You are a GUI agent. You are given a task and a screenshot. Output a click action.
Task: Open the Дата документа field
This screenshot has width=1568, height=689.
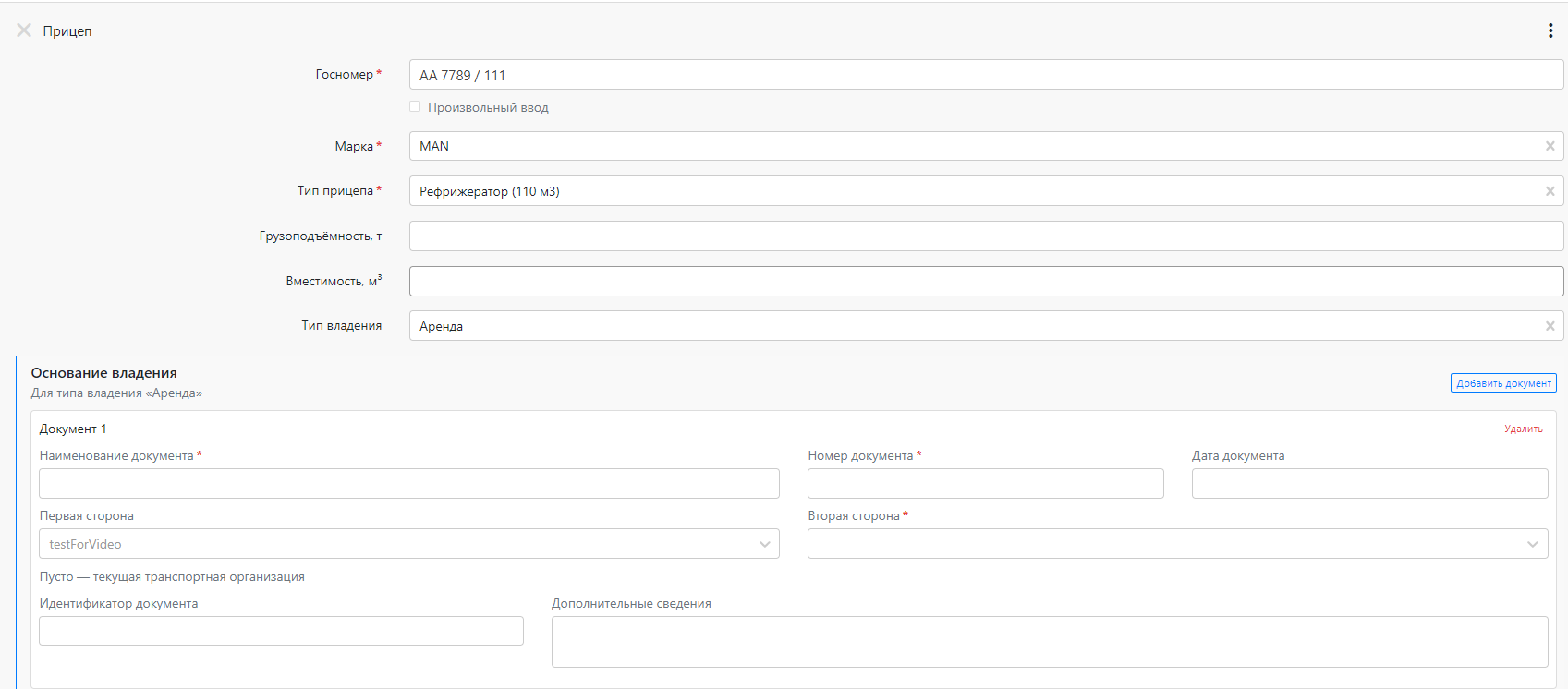coord(1369,484)
